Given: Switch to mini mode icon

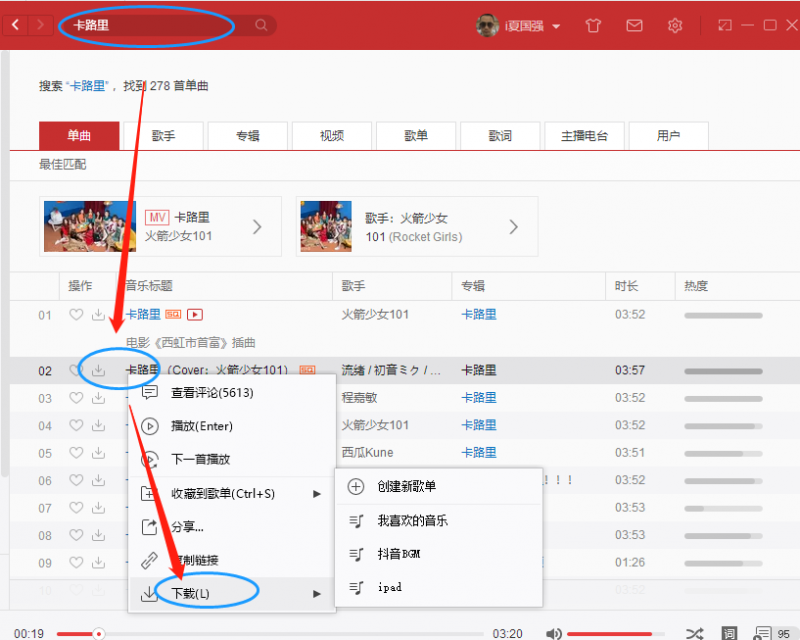Looking at the screenshot, I should (724, 25).
